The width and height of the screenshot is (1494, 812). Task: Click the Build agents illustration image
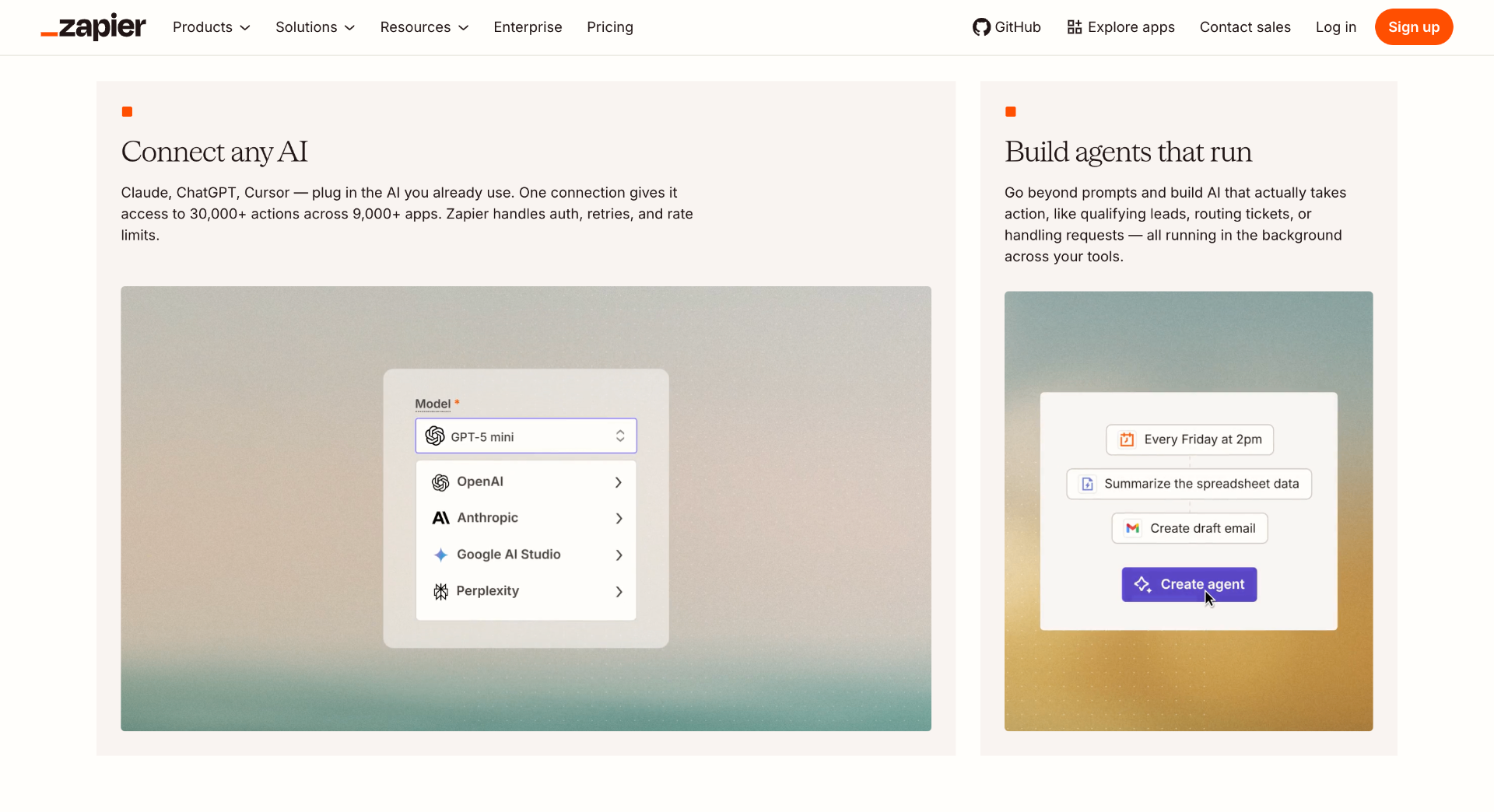tap(1189, 511)
